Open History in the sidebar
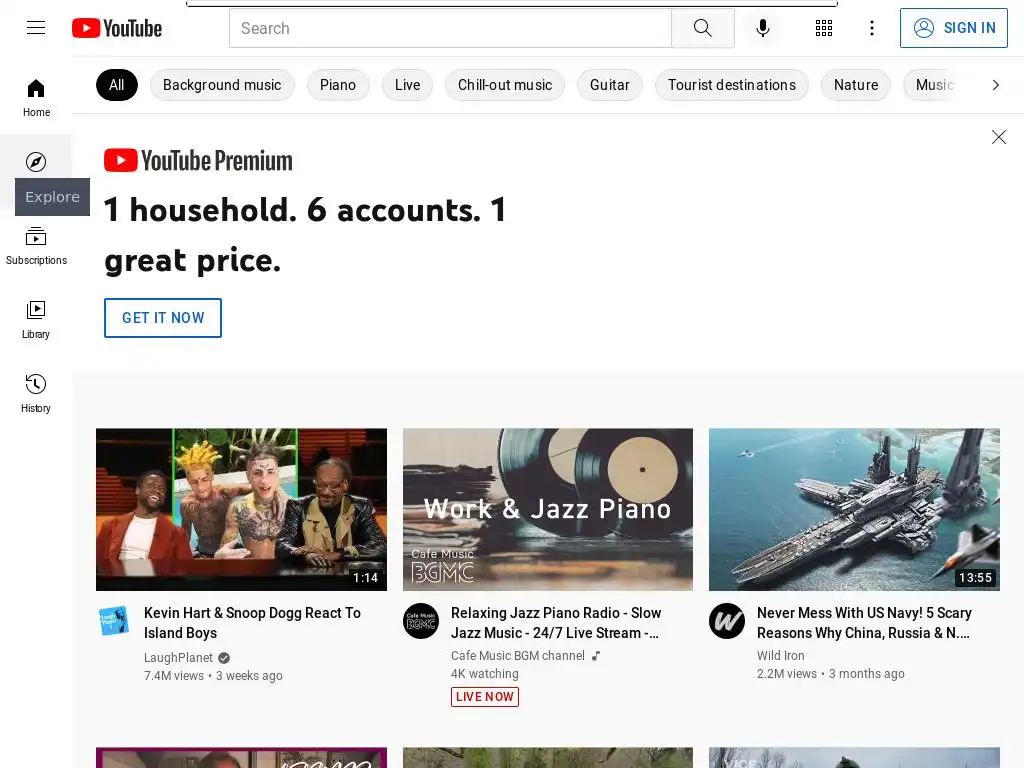Screen dimensions: 1024x768 click(36, 394)
